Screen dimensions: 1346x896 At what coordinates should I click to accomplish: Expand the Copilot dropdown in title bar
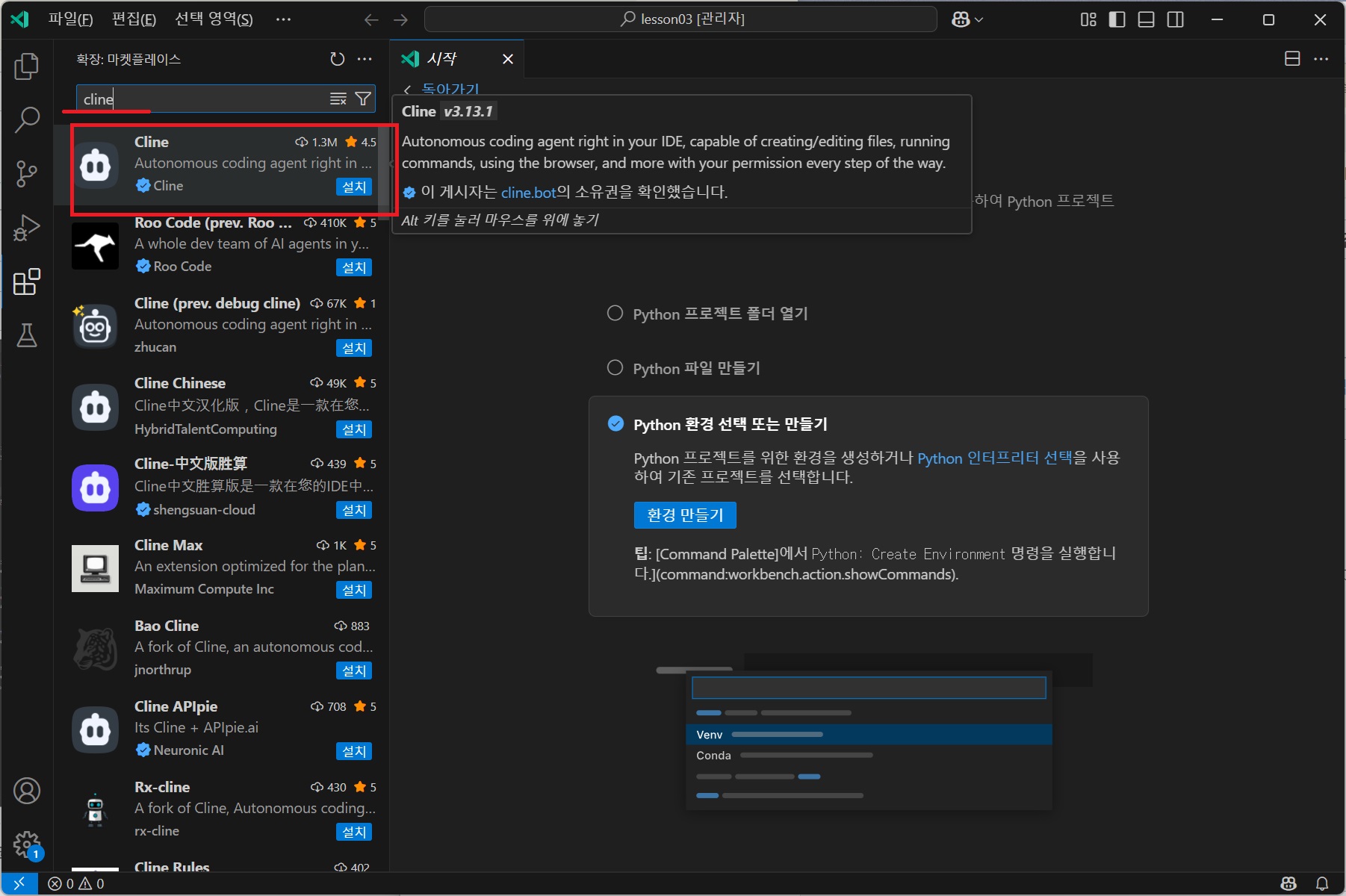coord(967,19)
